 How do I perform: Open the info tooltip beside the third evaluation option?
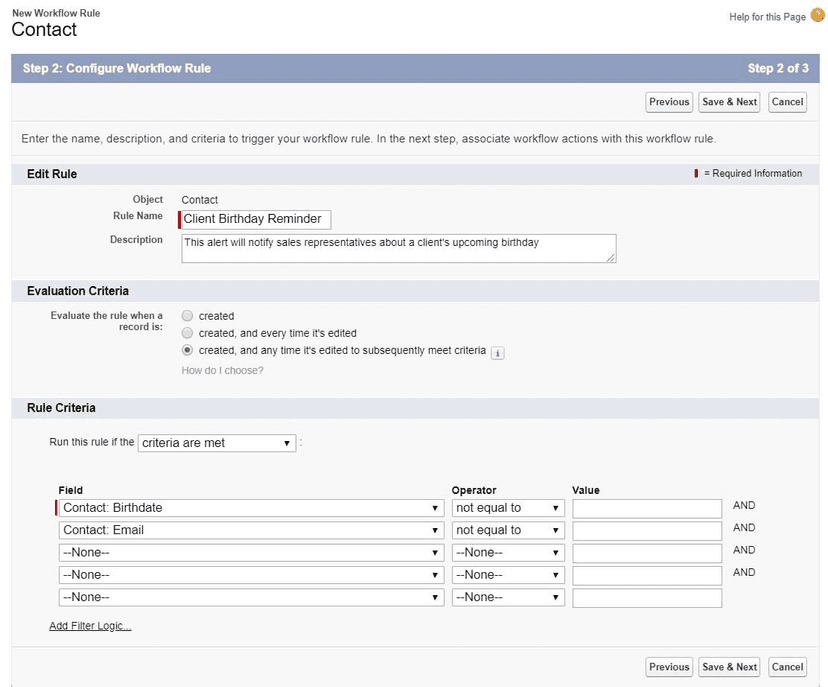pos(497,353)
